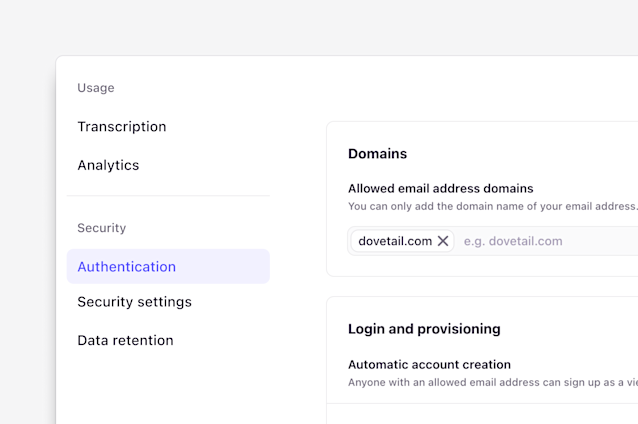Click the domain name helper text

[x=492, y=206]
